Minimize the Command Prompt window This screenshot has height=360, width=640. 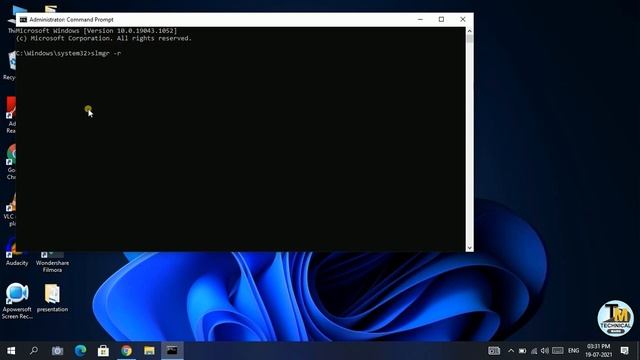pyautogui.click(x=420, y=20)
